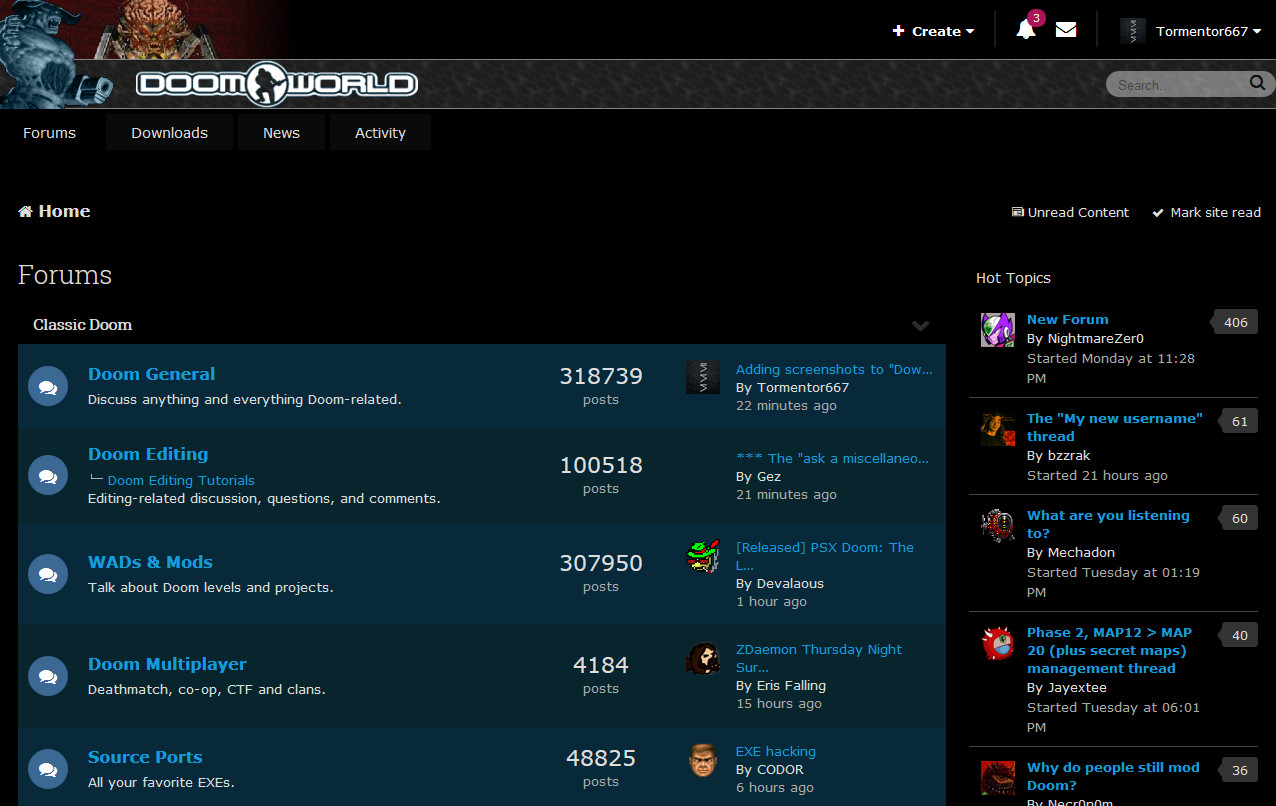This screenshot has height=806, width=1276.
Task: Open 'Adding screenshots to Dow...' topic
Action: (x=834, y=369)
